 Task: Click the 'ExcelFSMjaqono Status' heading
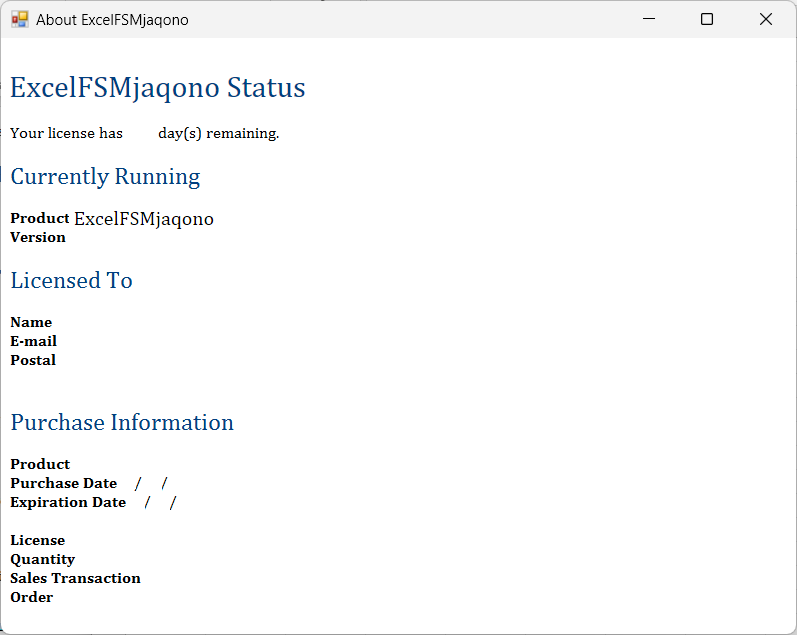158,88
